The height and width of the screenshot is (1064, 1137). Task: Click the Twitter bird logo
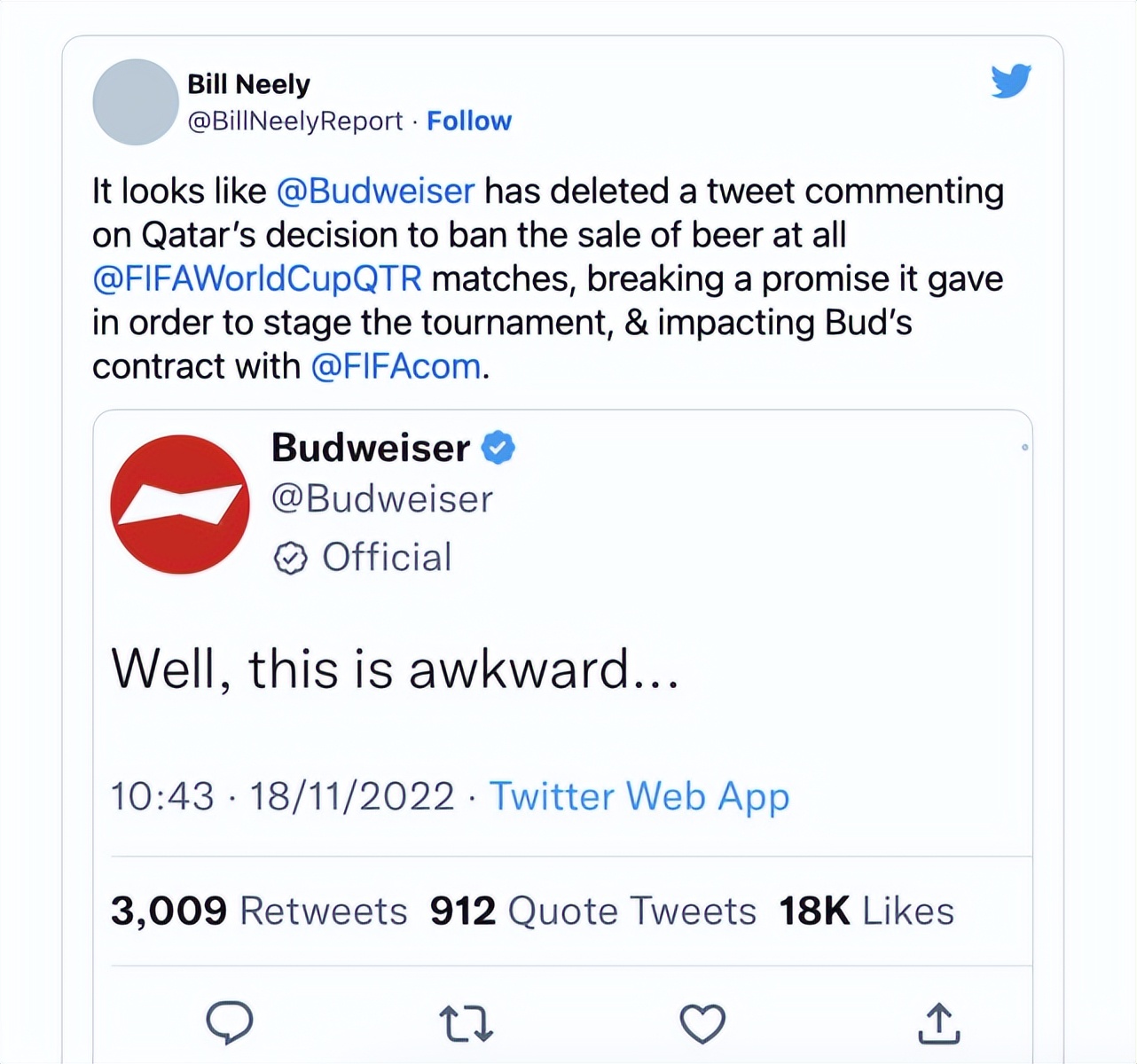point(1011,81)
